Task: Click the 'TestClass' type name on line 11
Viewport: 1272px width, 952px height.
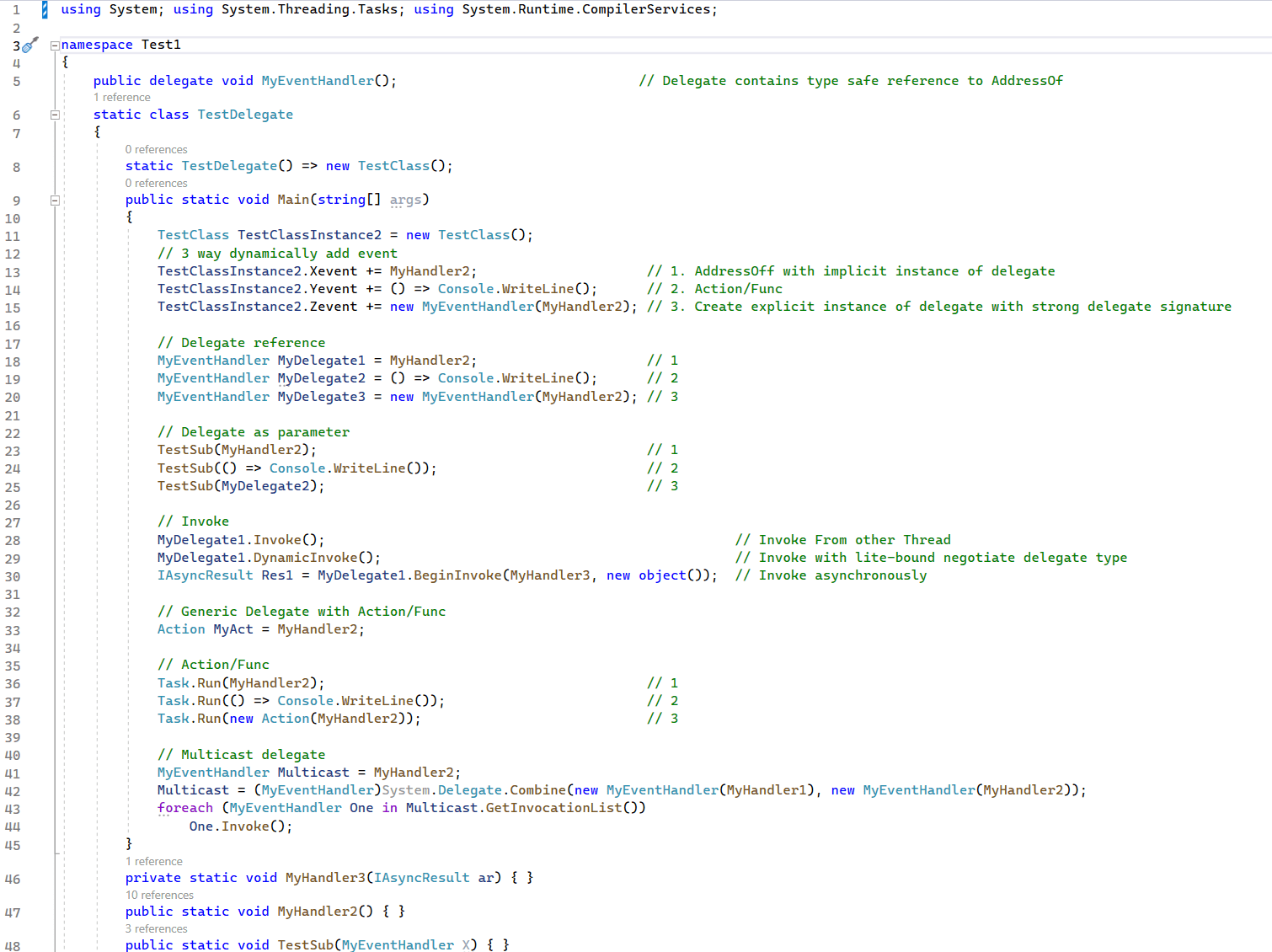Action: [193, 234]
